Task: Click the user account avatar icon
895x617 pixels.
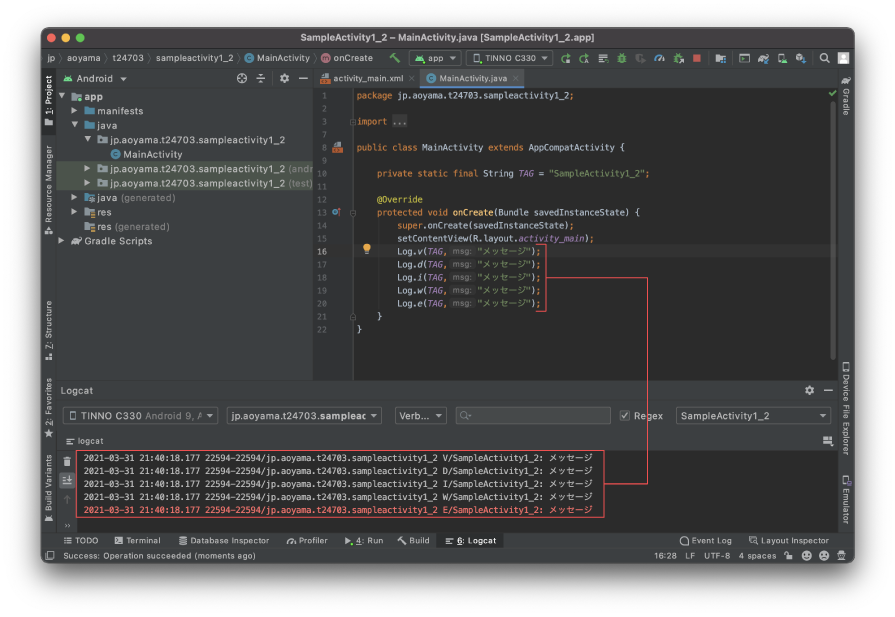Action: click(843, 58)
